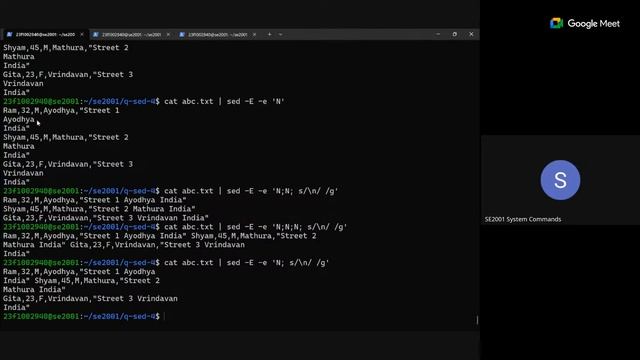640x360 pixels.
Task: Click the first tab's terminal profile icon
Action: [x=9, y=35]
